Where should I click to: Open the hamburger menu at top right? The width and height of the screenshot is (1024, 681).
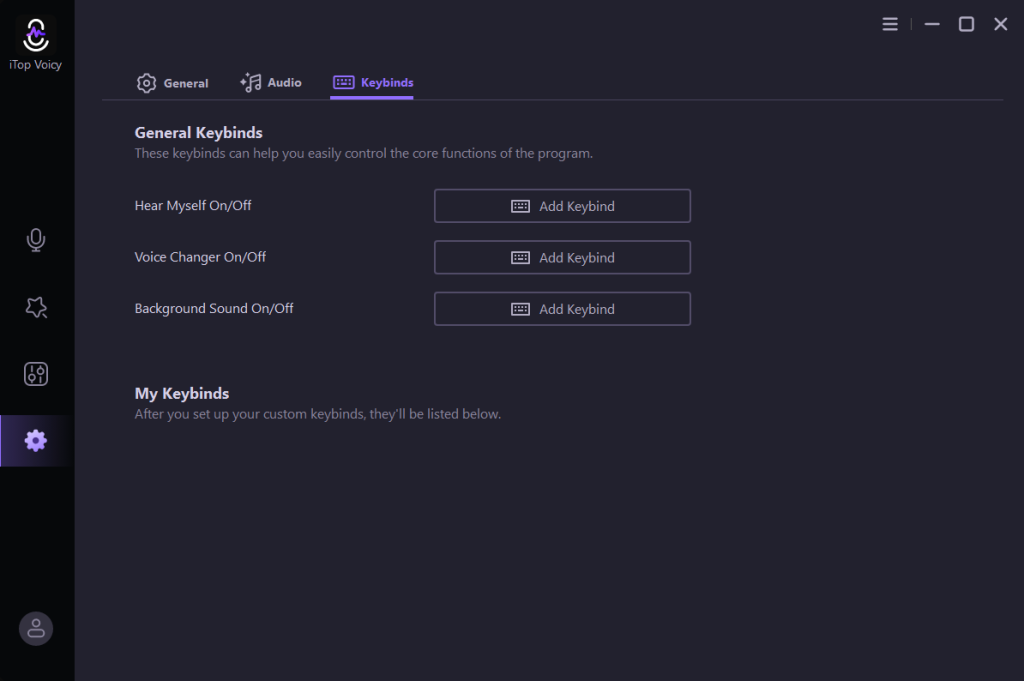890,24
